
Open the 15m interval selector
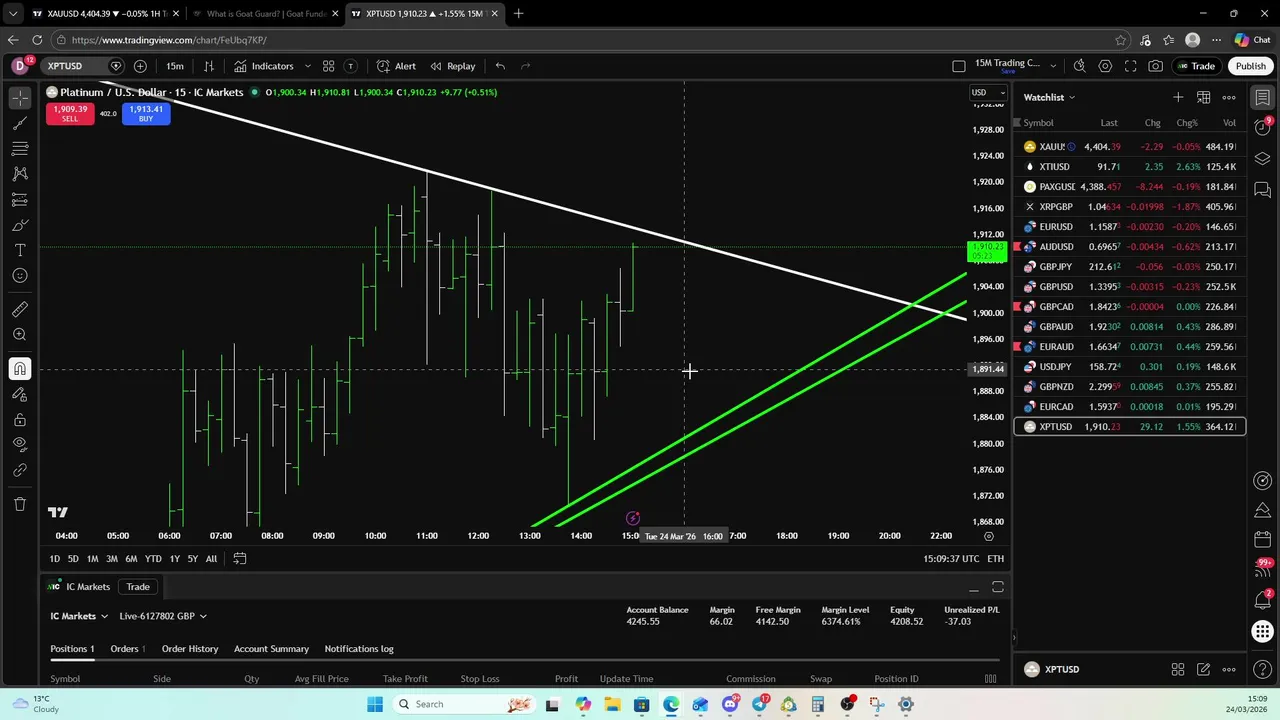click(x=175, y=66)
